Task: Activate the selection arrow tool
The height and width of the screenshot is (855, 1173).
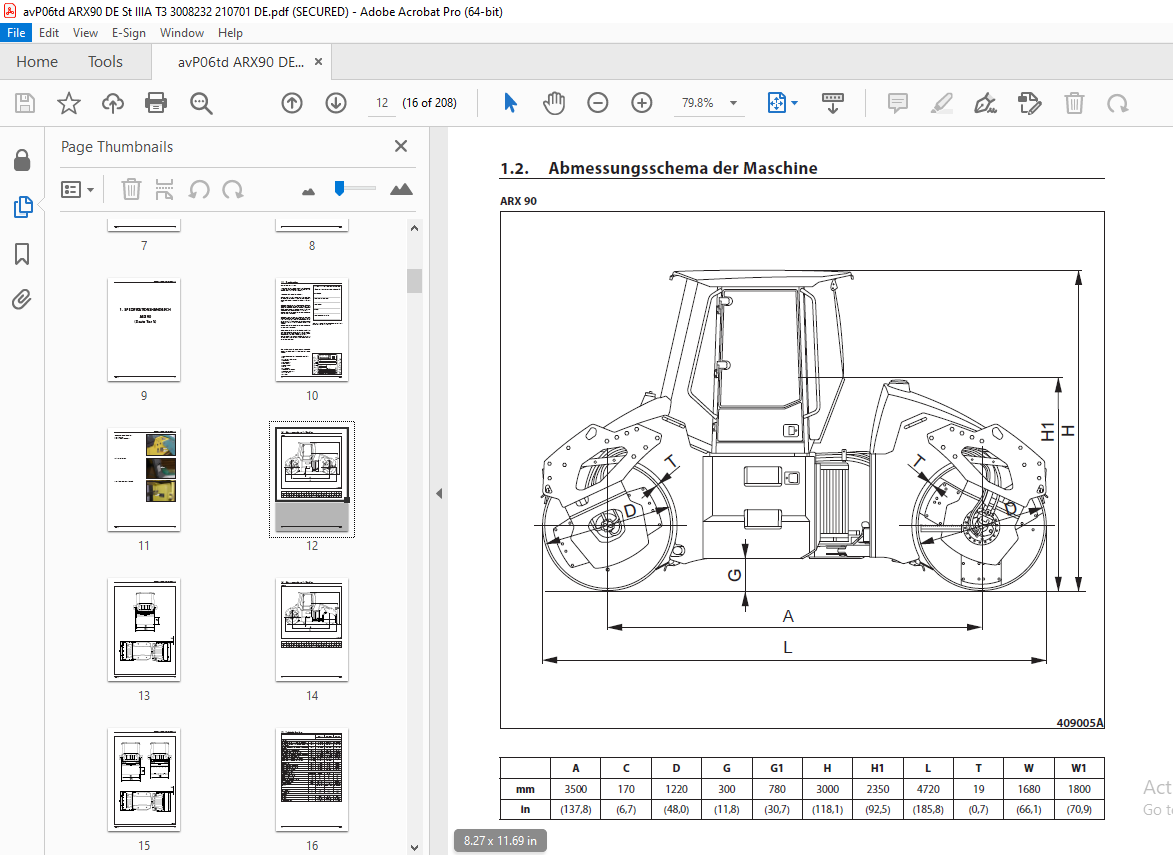Action: point(510,102)
